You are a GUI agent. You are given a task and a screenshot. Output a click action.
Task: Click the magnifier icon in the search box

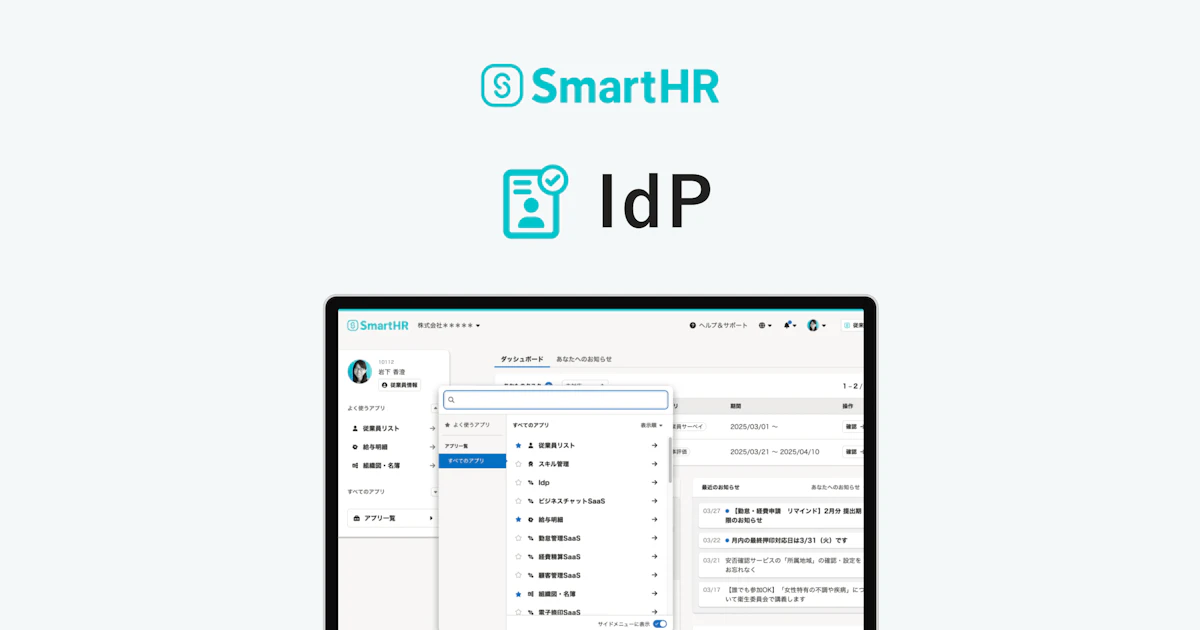(x=452, y=400)
